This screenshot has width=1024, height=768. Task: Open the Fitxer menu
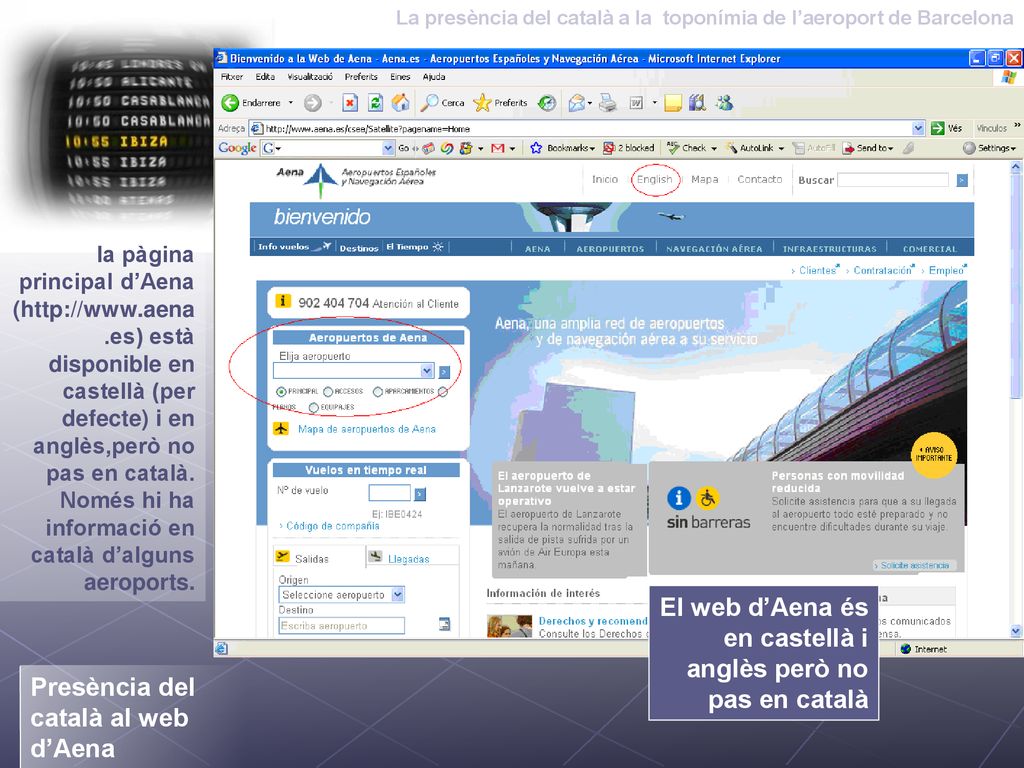pyautogui.click(x=232, y=76)
